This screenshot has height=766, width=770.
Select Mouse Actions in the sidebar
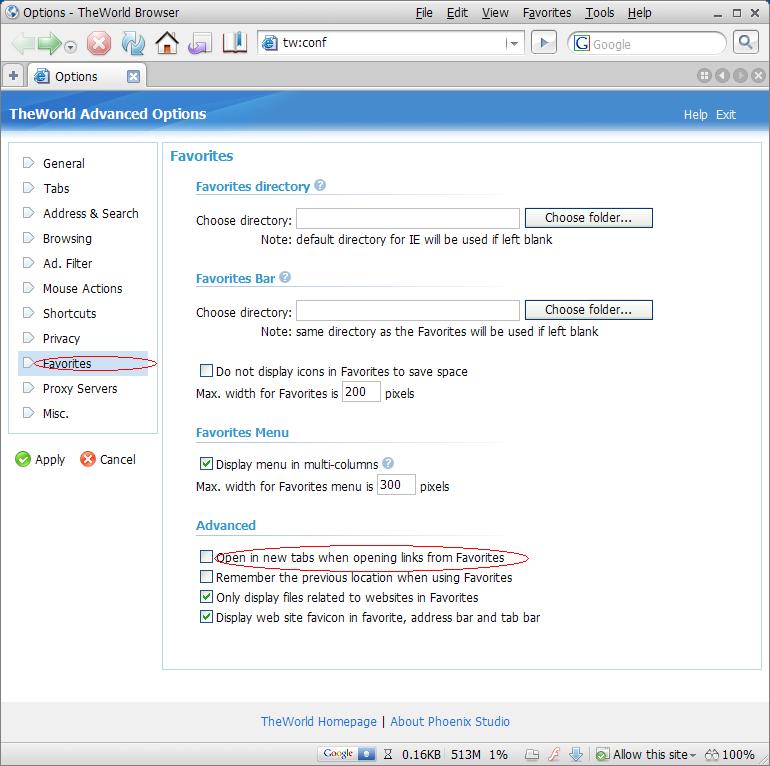[x=82, y=289]
